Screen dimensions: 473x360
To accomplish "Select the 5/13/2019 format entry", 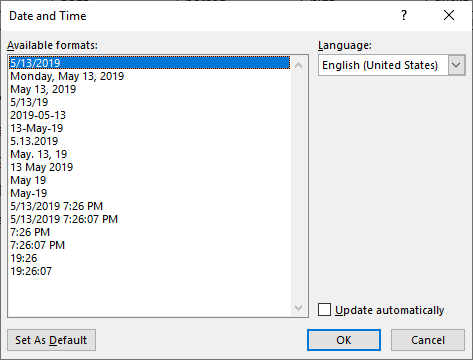I will (149, 63).
